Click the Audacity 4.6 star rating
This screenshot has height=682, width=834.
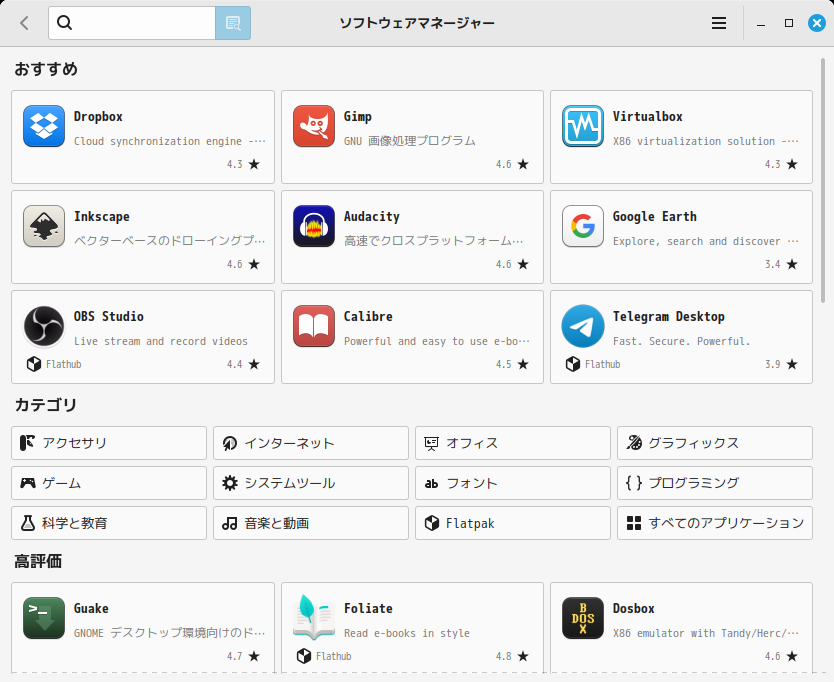pyautogui.click(x=512, y=264)
